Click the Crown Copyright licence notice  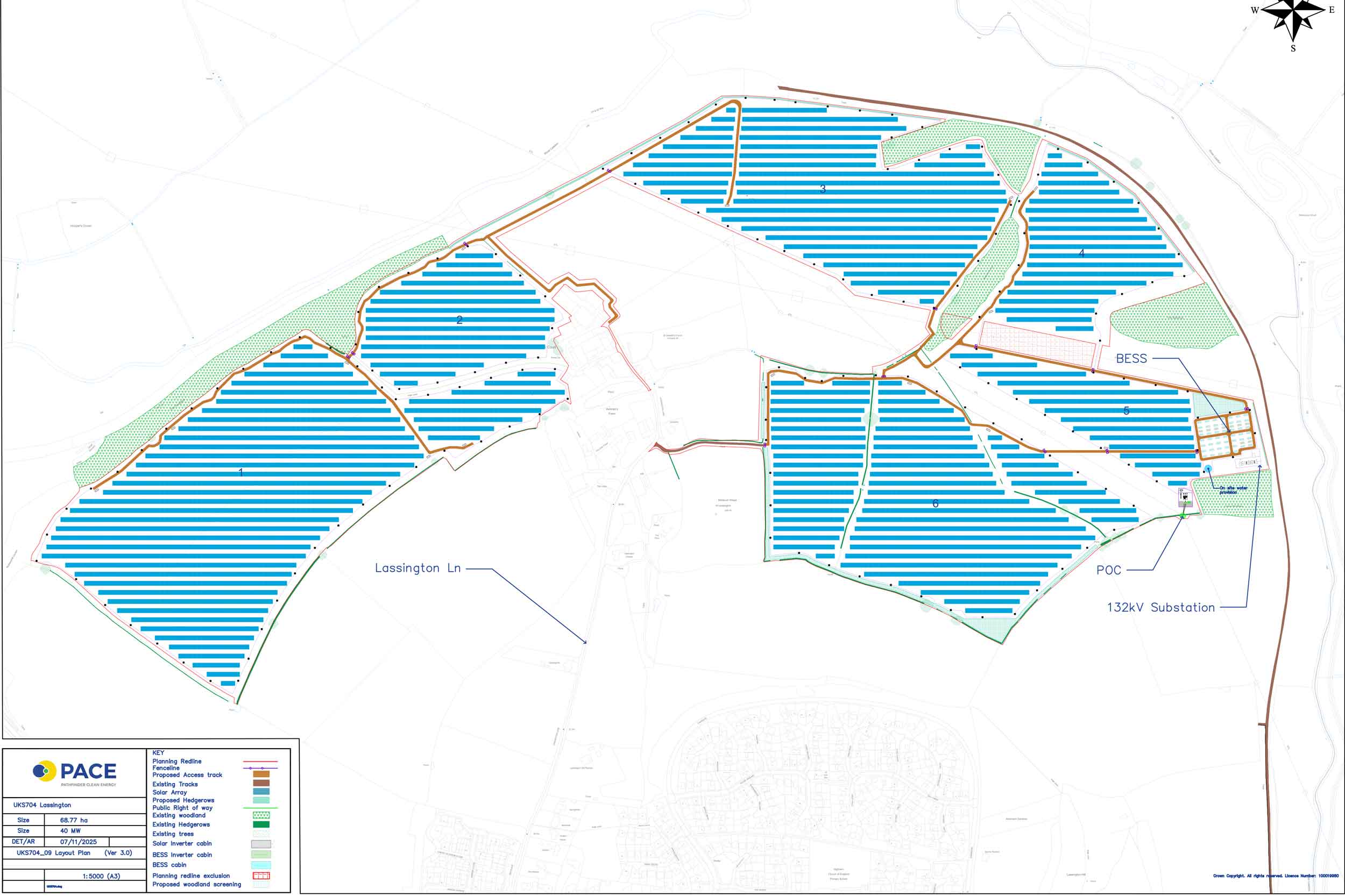(x=1276, y=876)
